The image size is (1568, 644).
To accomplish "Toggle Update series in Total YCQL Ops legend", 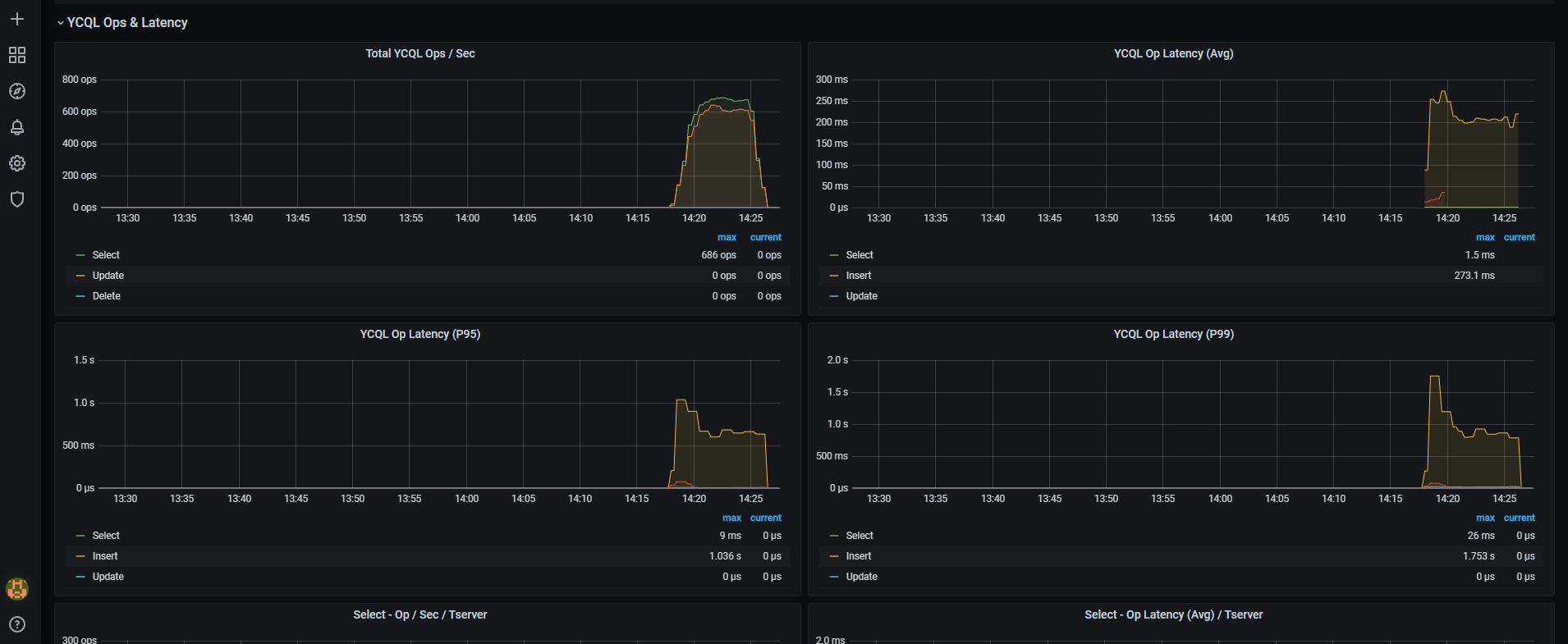I will [x=108, y=276].
